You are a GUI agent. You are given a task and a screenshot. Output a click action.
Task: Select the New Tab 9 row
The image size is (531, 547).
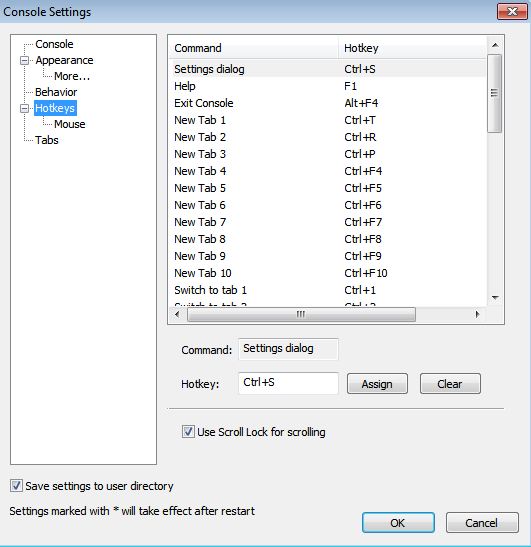[328, 256]
